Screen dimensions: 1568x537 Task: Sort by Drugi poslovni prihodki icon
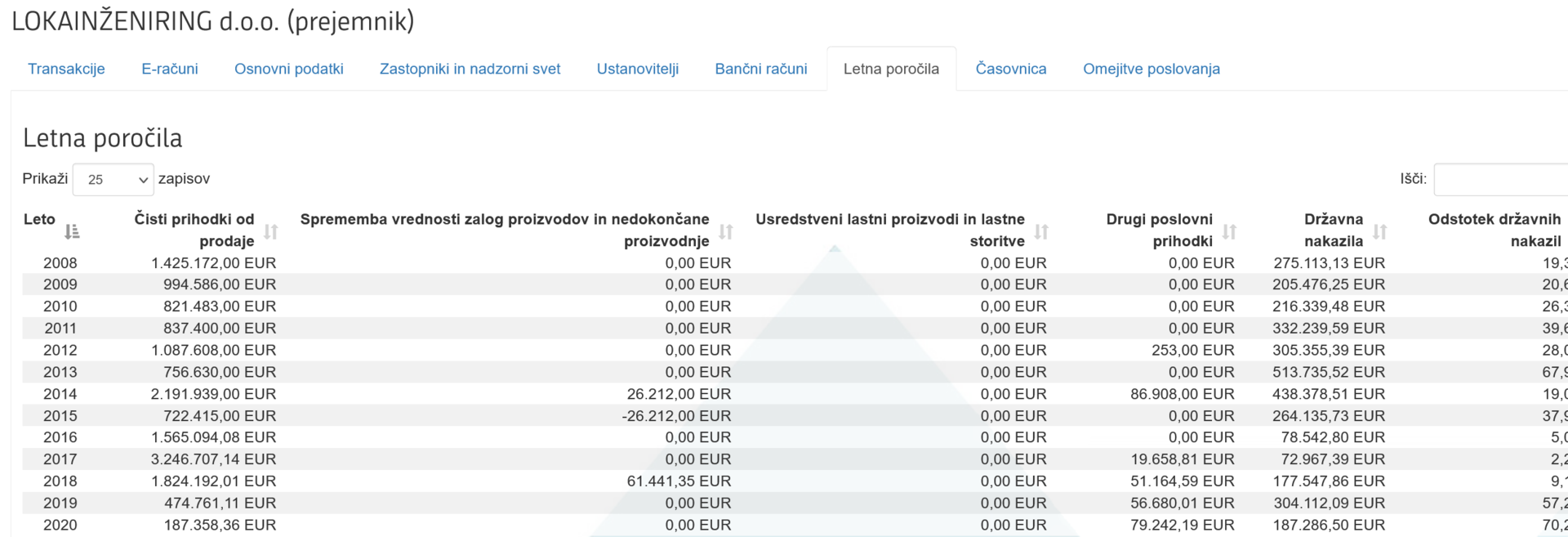pos(1229,232)
